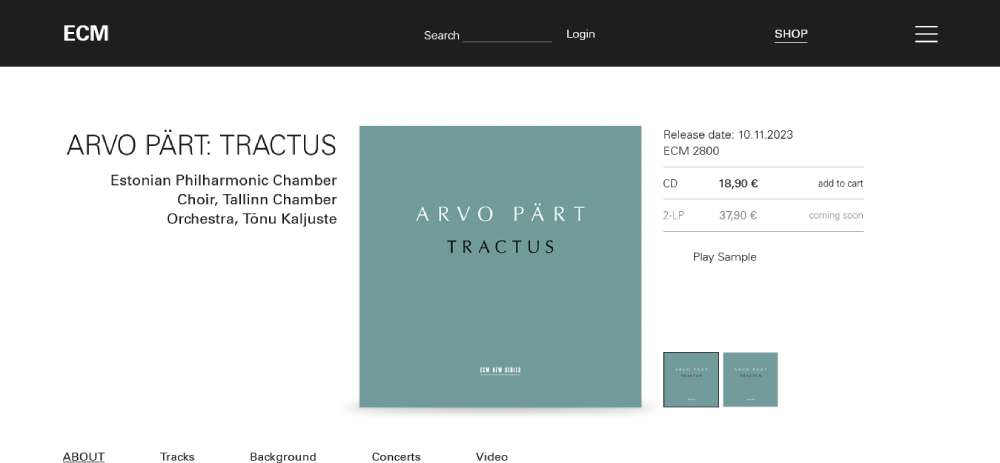Visit the SHOP link
Viewport: 1000px width, 463px height.
(x=791, y=34)
